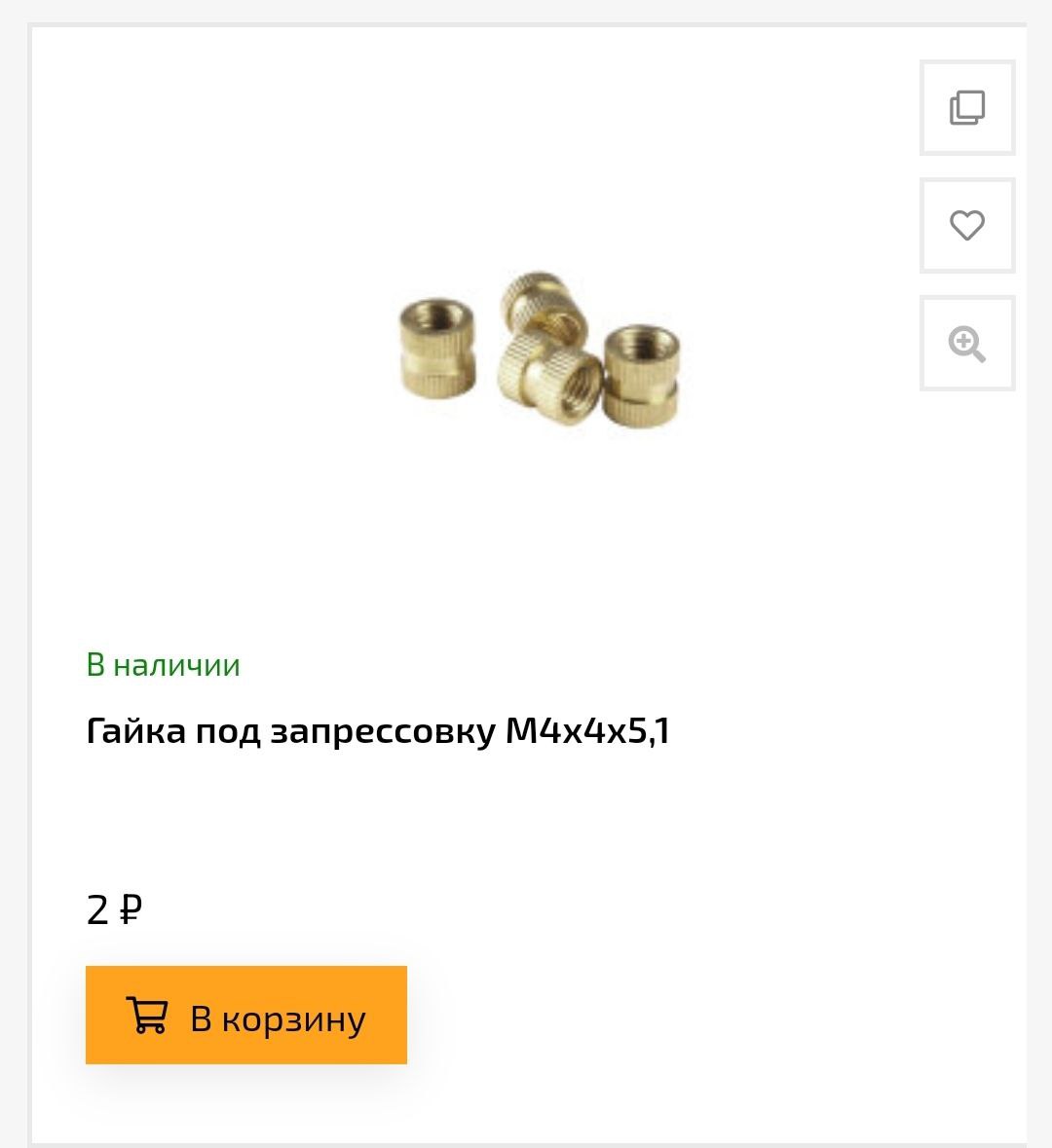Toggle the heart favorite icon

coord(967,226)
